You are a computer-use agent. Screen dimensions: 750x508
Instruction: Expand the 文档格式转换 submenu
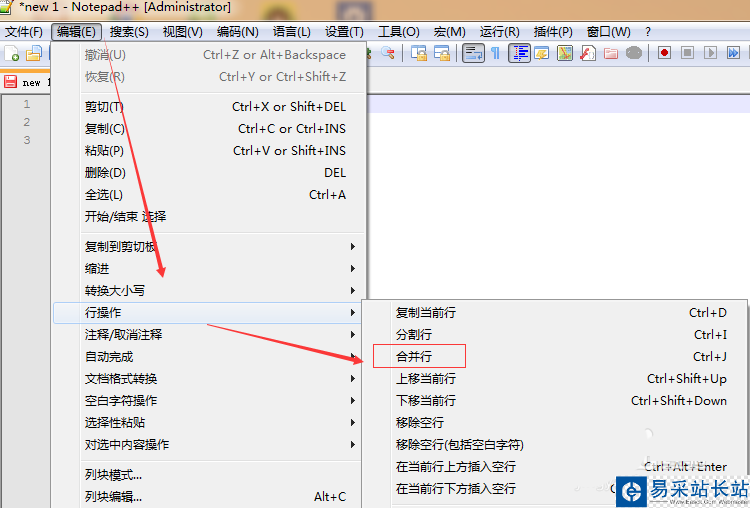tap(209, 378)
